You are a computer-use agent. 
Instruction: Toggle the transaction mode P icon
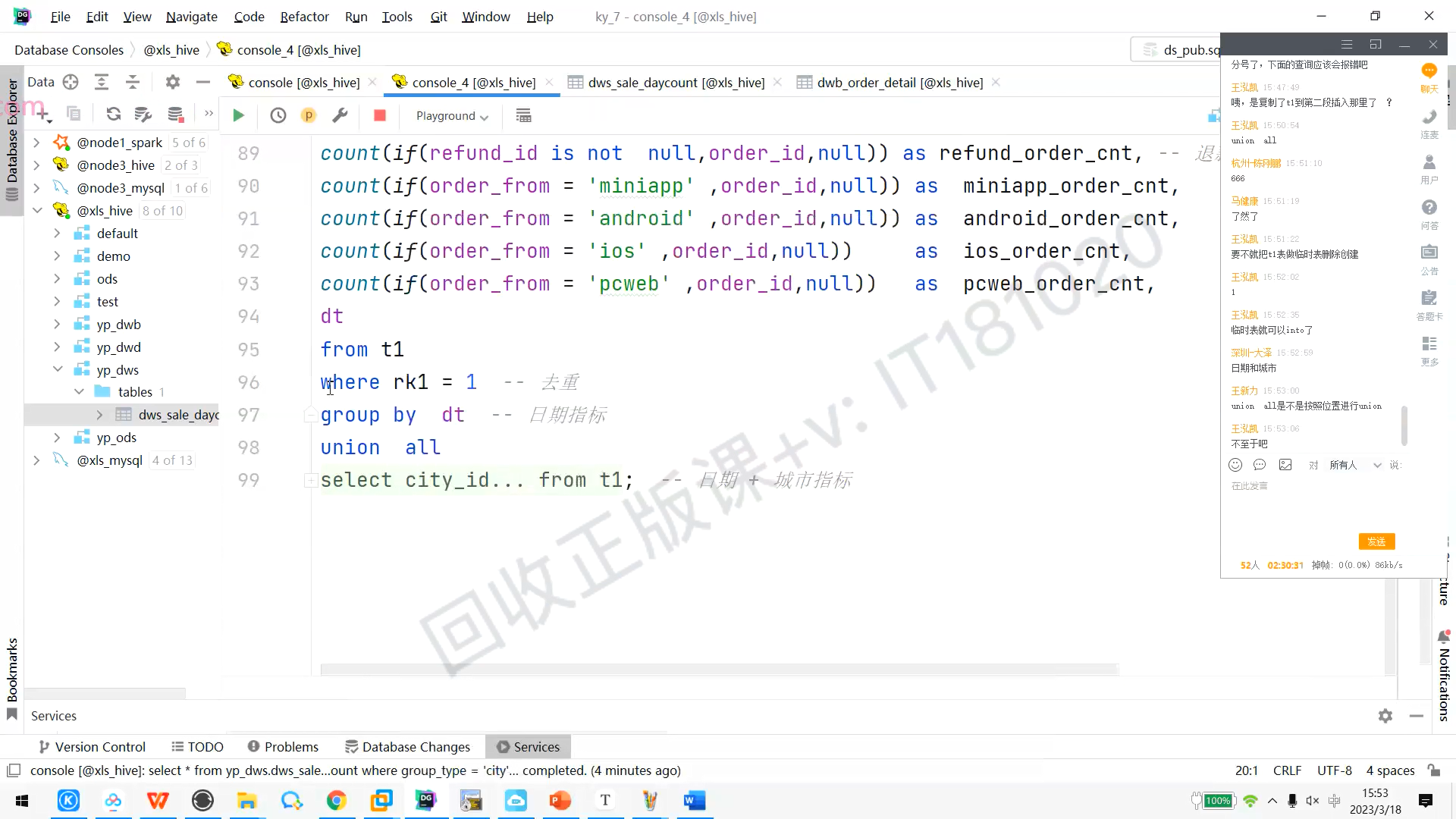point(309,115)
